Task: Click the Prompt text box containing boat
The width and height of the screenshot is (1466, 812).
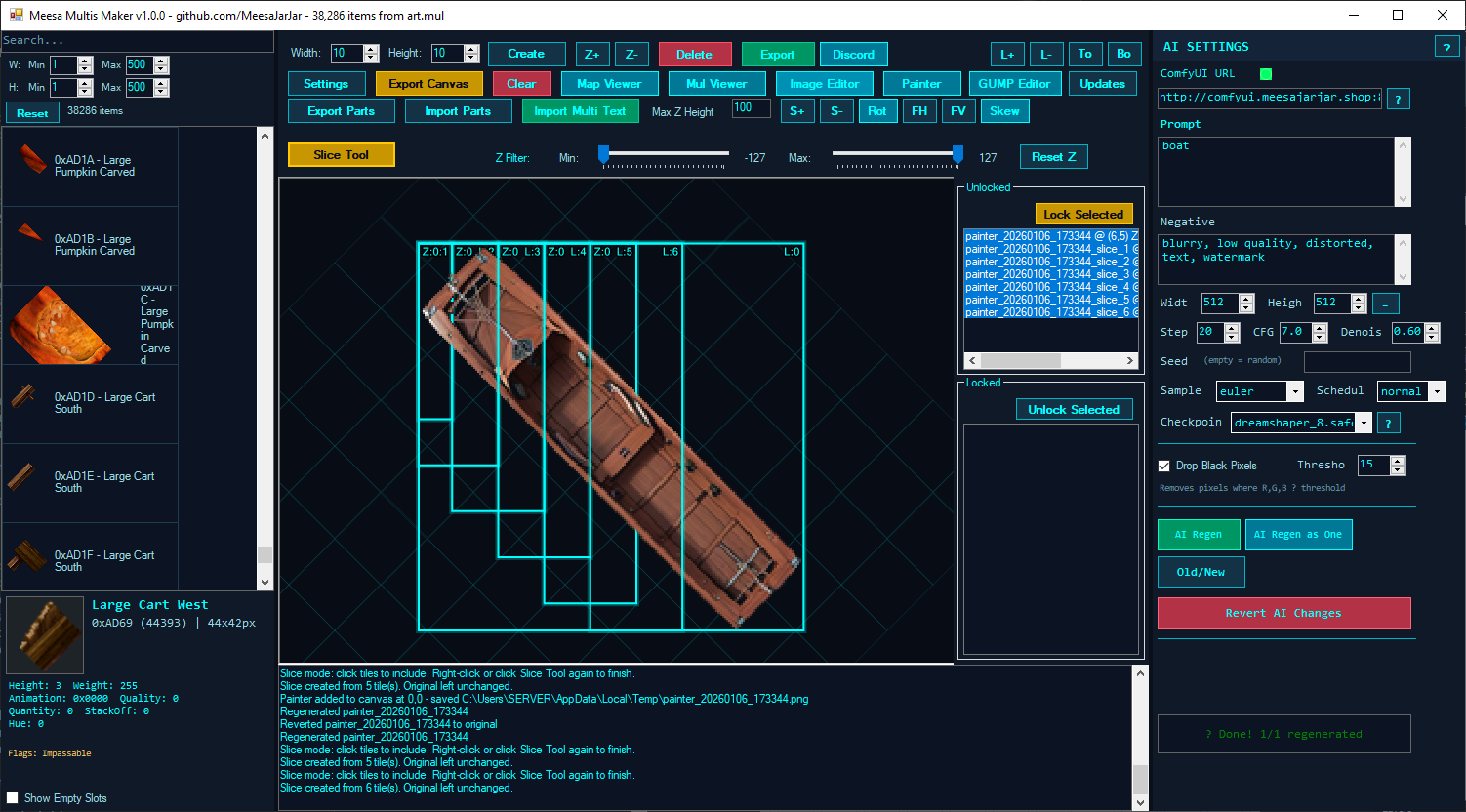Action: point(1278,172)
